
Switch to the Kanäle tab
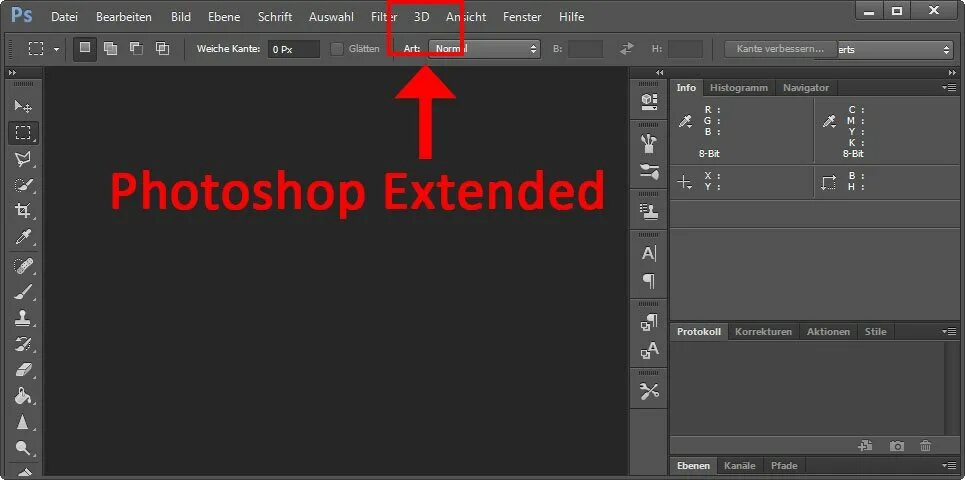[740, 465]
